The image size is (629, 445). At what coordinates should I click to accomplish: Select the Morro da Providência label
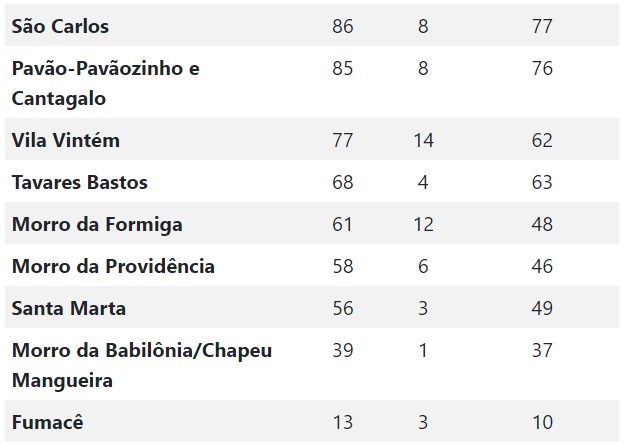pos(113,266)
